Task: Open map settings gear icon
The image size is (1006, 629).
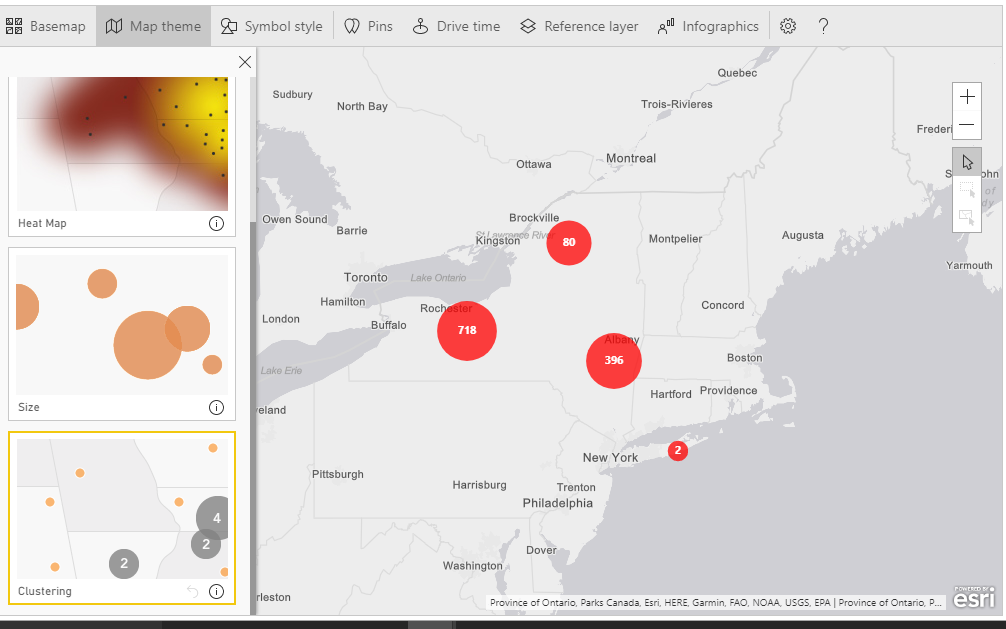Action: pyautogui.click(x=788, y=26)
